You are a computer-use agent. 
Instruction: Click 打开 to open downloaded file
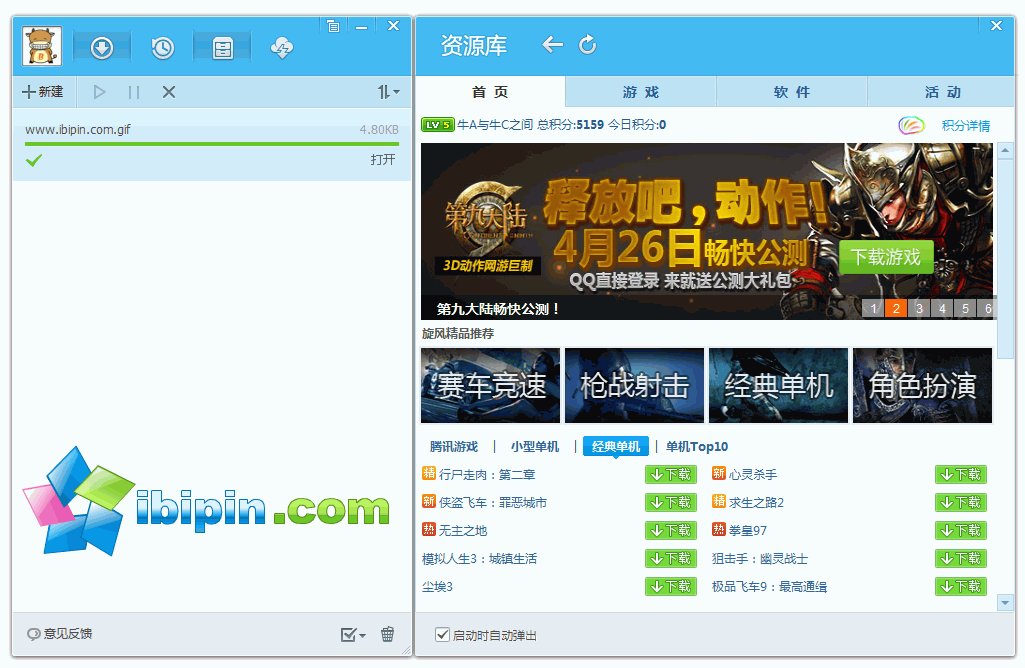[383, 159]
